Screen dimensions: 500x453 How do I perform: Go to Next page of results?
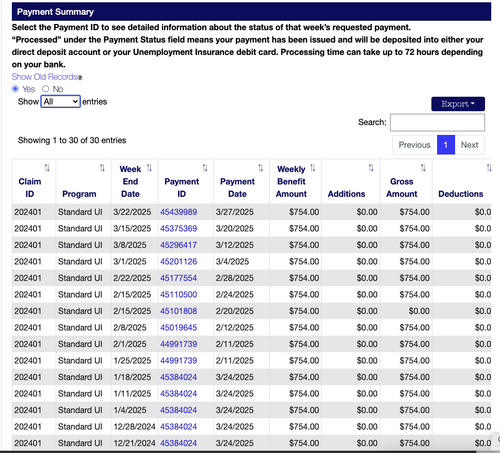pos(469,145)
